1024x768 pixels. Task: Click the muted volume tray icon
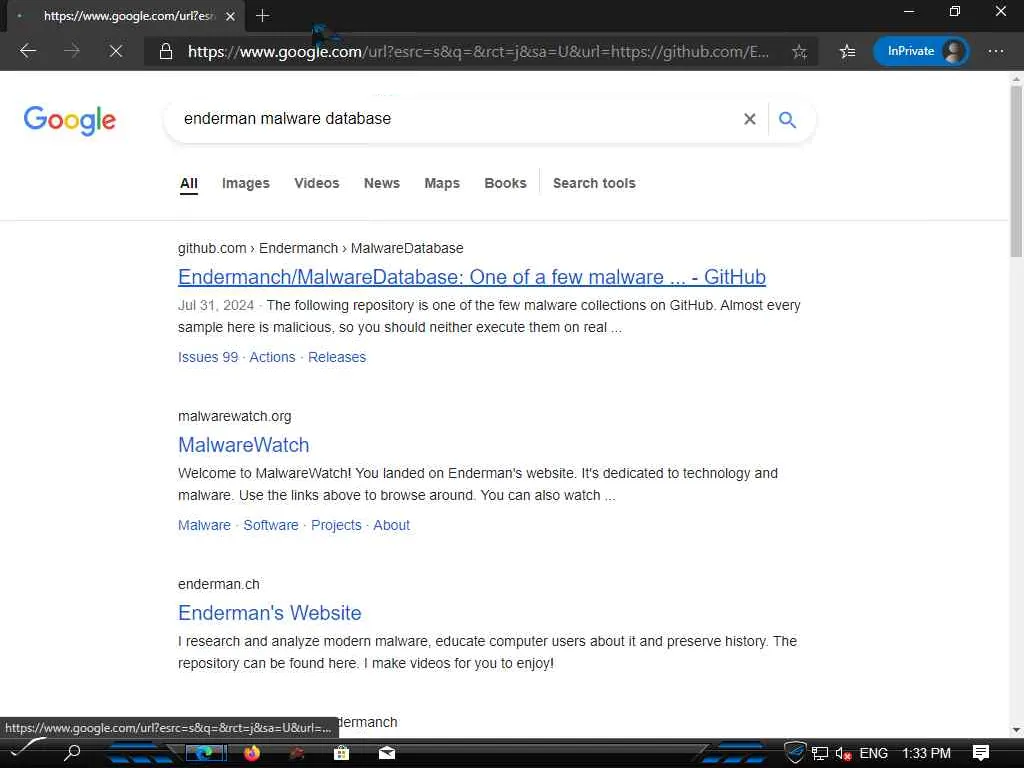coord(843,753)
